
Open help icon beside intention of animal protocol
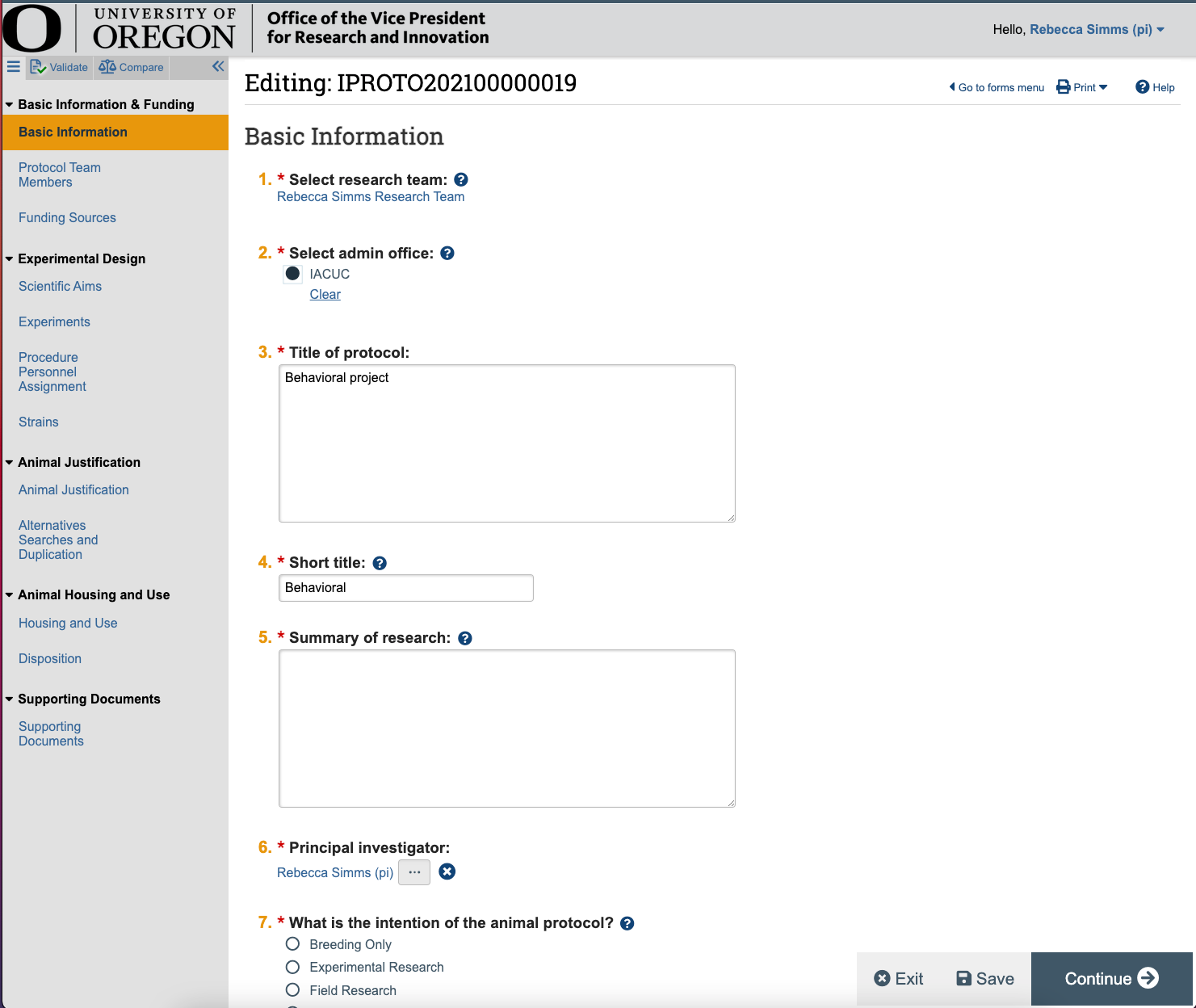tap(627, 923)
